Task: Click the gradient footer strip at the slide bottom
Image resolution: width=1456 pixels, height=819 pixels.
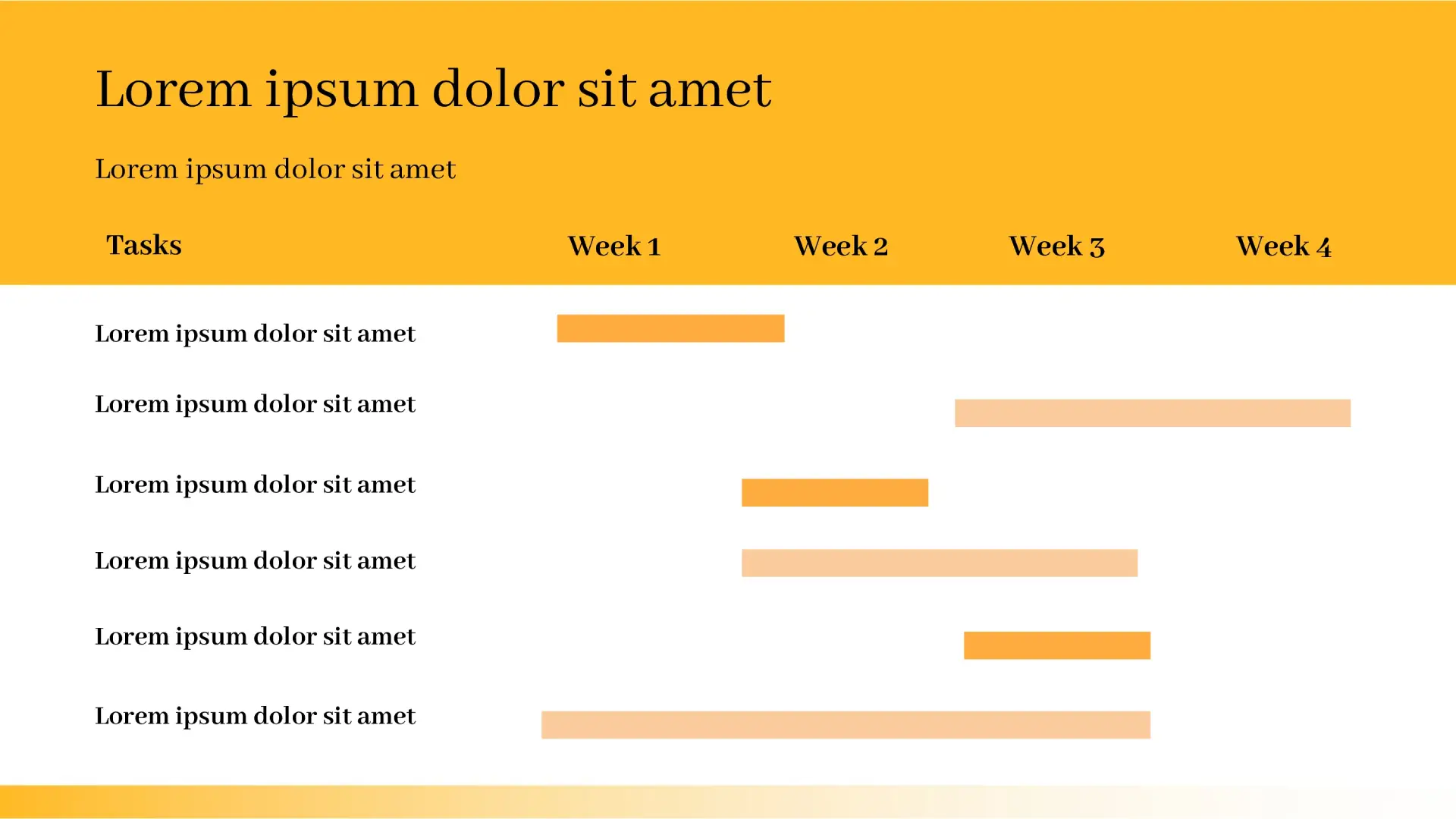Action: [x=728, y=802]
